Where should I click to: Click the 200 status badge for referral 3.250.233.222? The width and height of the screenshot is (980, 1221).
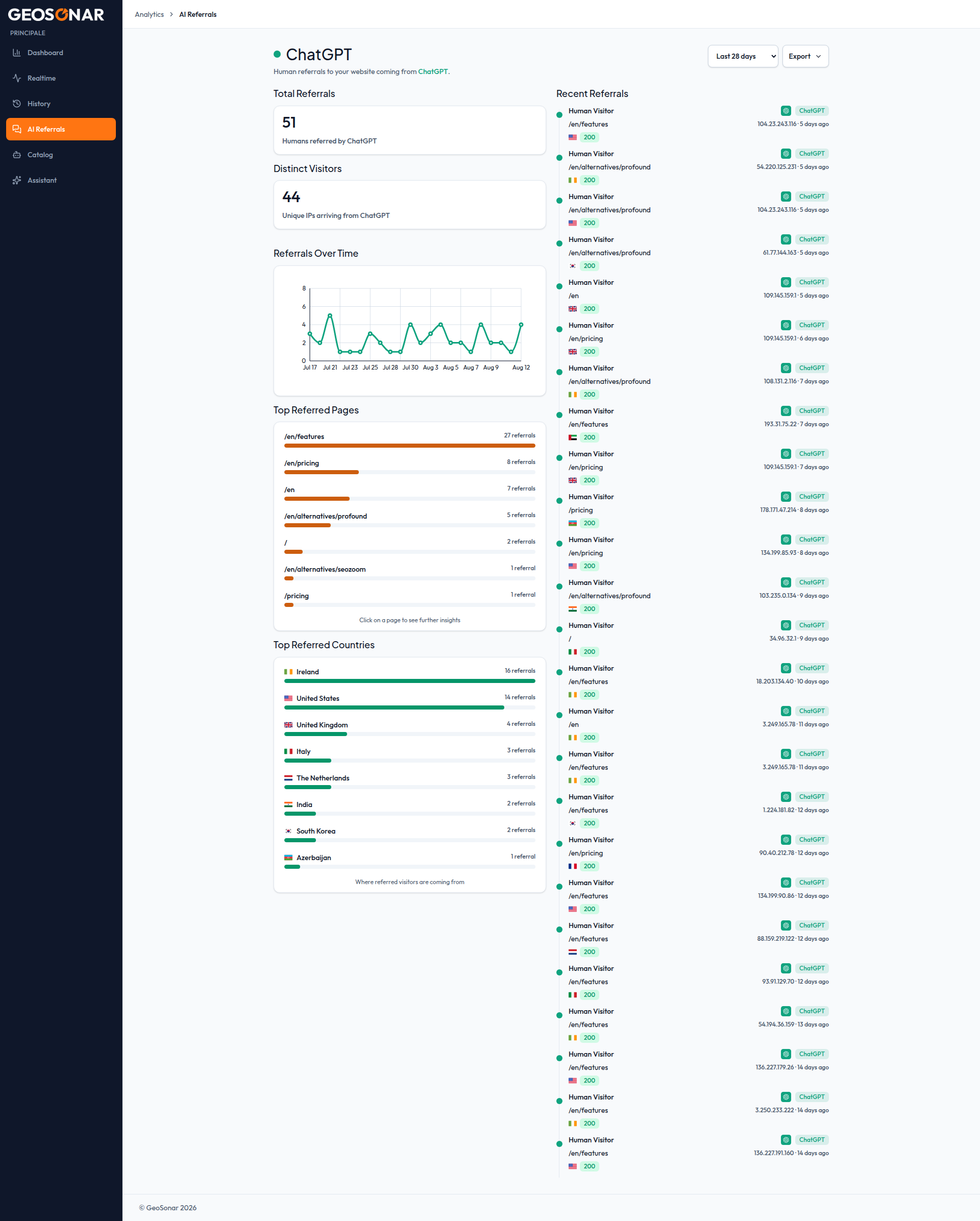590,1124
